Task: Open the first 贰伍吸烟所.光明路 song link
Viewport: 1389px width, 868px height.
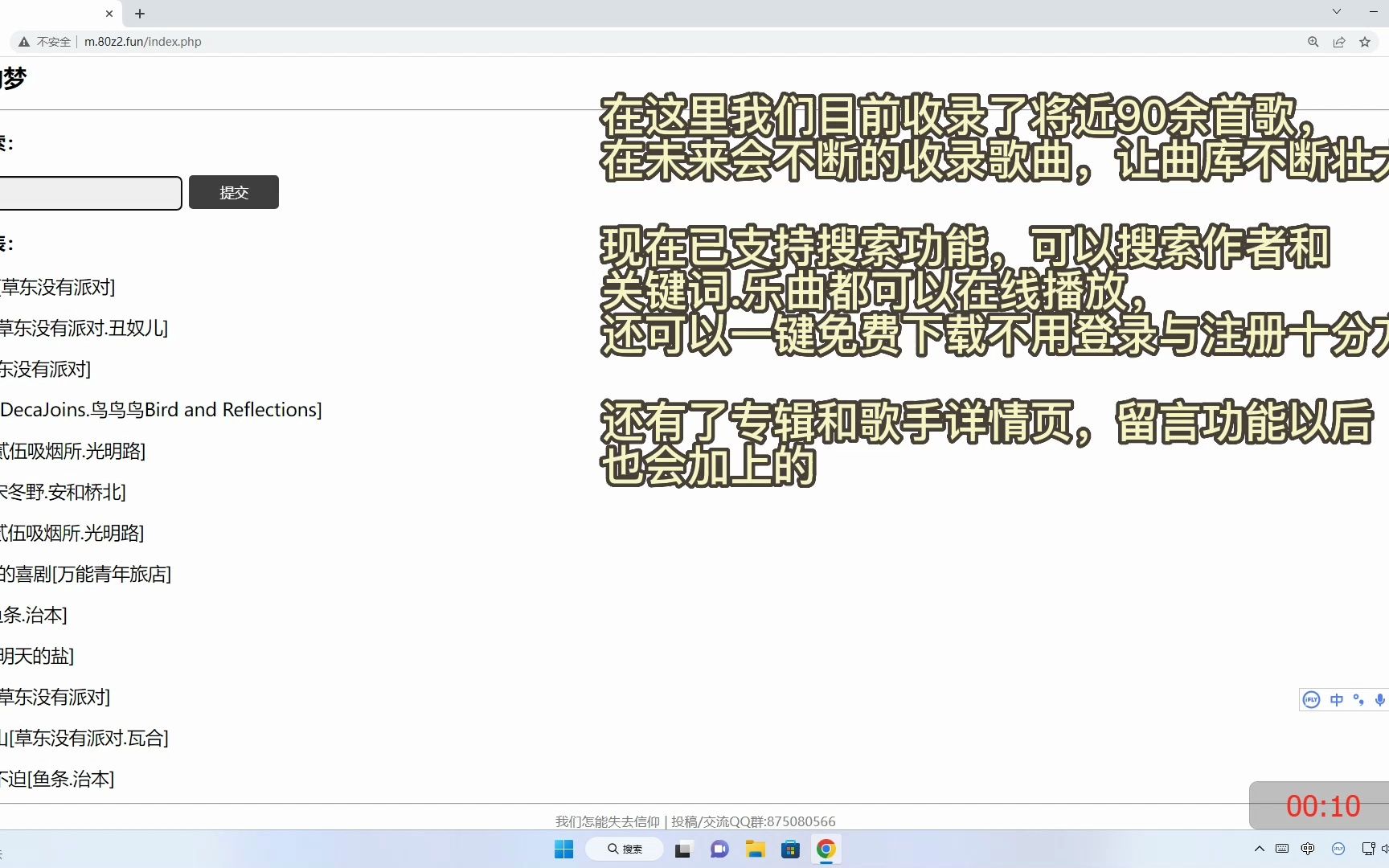Action: click(x=72, y=451)
